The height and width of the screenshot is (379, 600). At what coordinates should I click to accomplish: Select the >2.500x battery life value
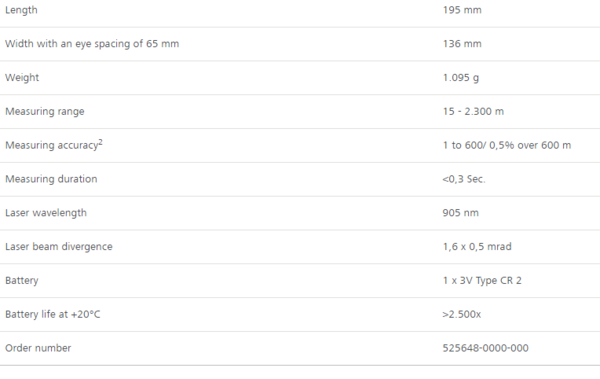tap(461, 314)
